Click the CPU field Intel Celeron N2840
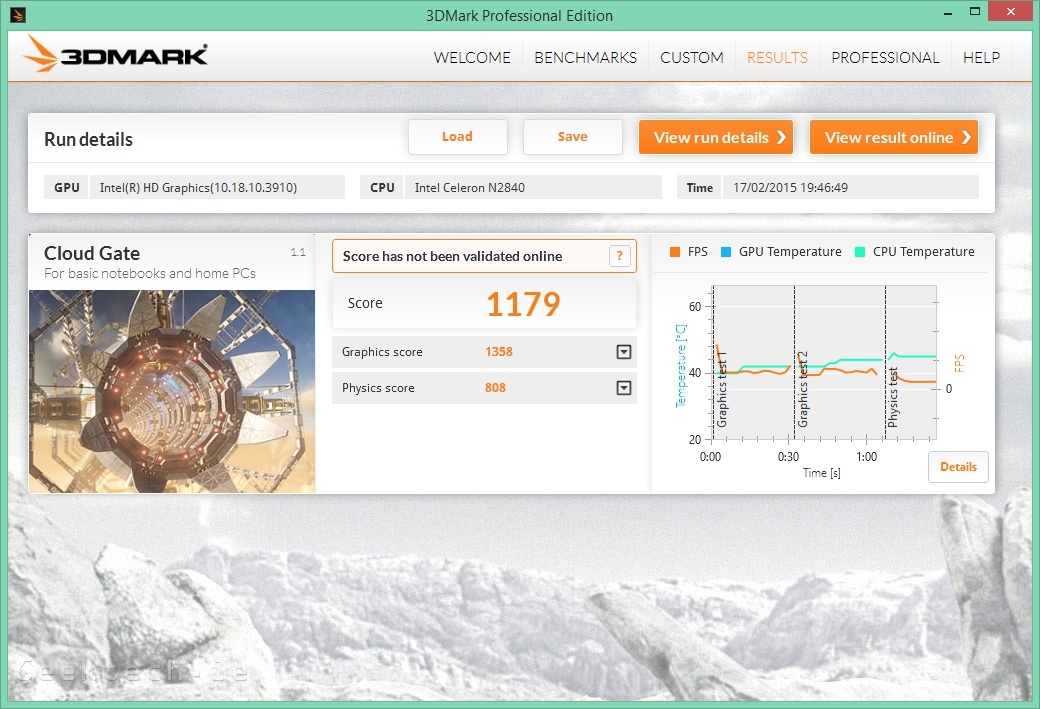1040x709 pixels. point(533,188)
